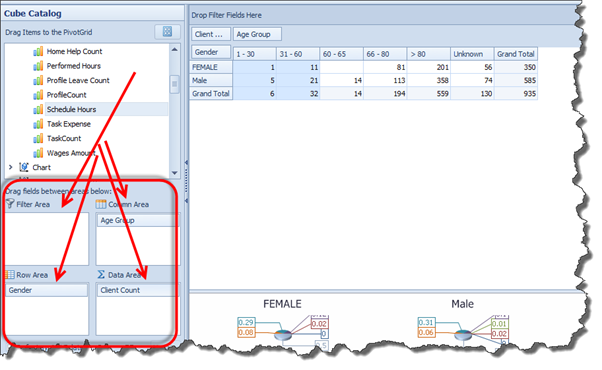This screenshot has width=602, height=370.
Task: Click the Male pie chart
Action: (x=463, y=335)
